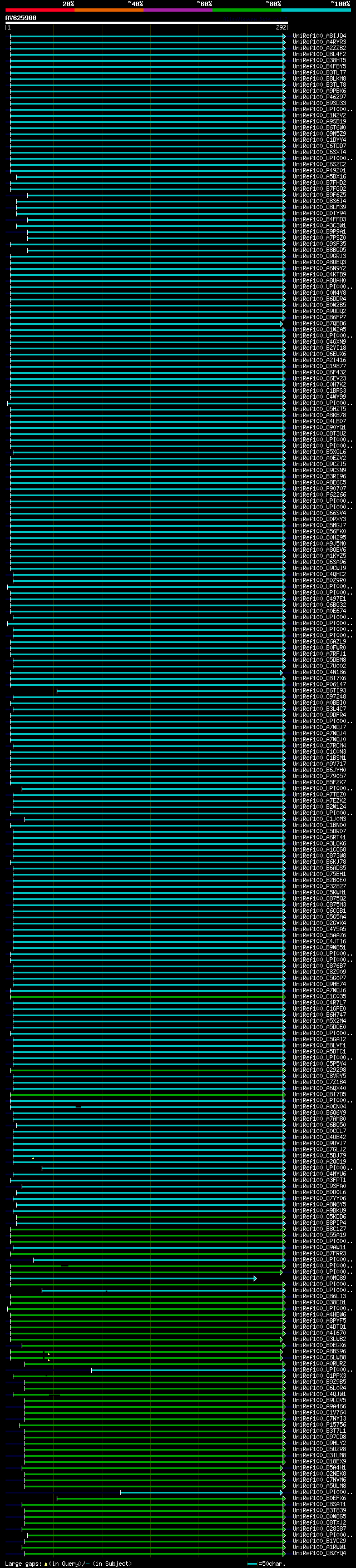The height and width of the screenshot is (1568, 356).
Task: Select hit label UniRef100_C4QJW1
Action: [319, 1394]
